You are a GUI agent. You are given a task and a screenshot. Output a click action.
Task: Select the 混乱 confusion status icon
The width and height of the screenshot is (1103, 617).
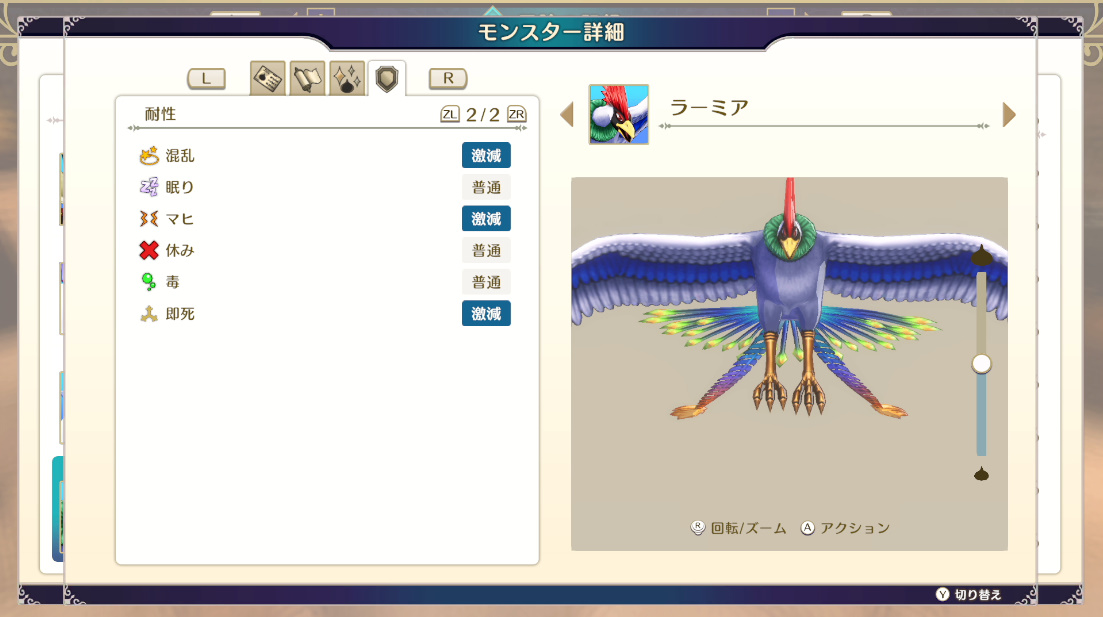coord(148,155)
